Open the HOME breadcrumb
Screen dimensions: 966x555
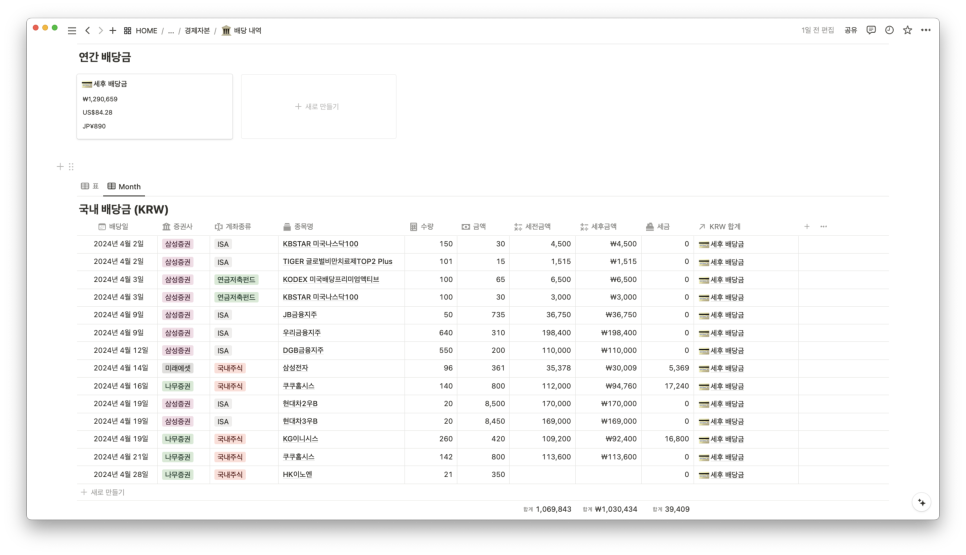click(140, 30)
